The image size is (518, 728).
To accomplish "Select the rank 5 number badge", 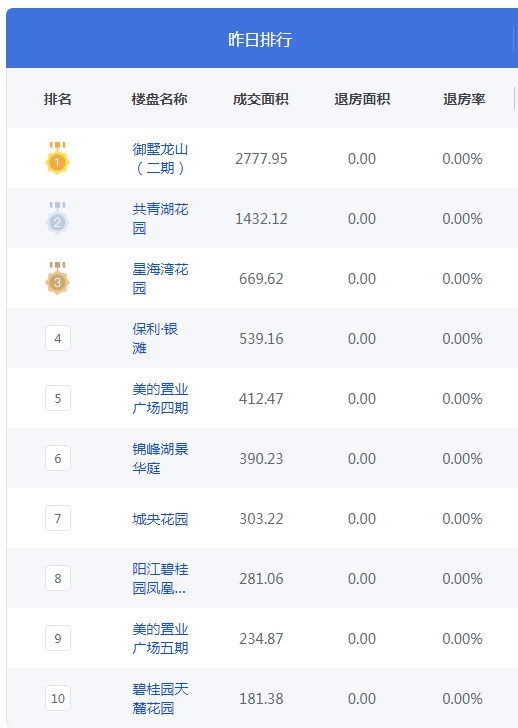I will pos(58,398).
